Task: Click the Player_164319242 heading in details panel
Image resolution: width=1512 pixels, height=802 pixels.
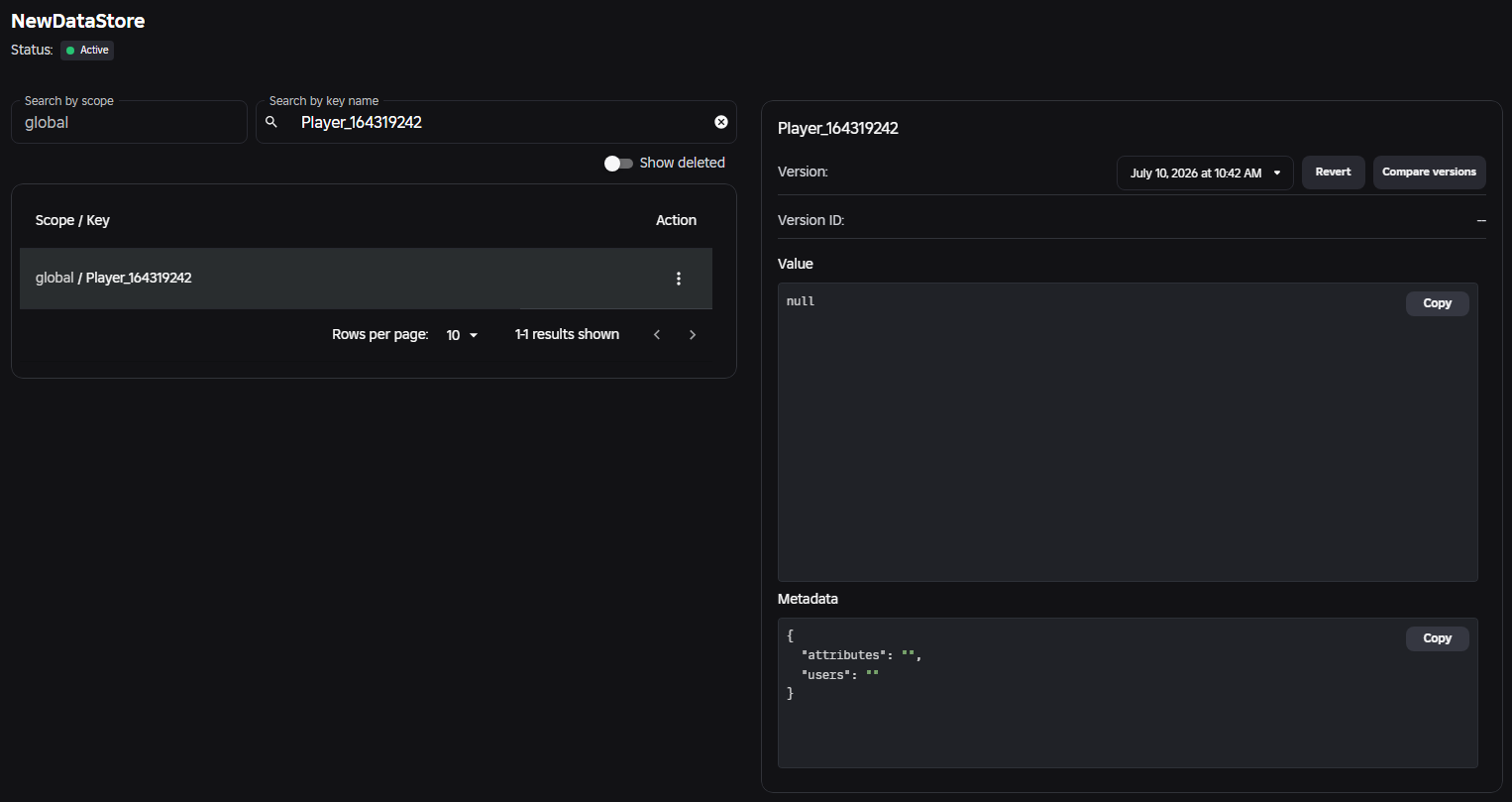Action: click(838, 129)
